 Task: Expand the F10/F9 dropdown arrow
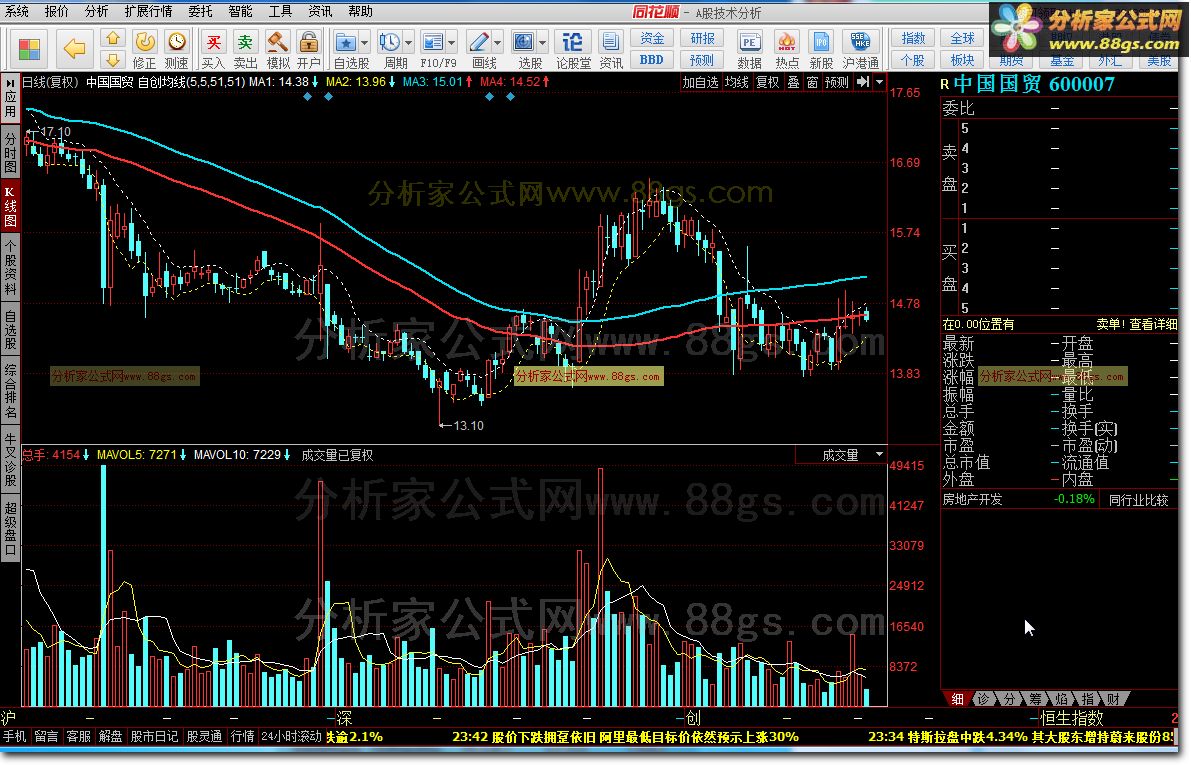pyautogui.click(x=451, y=43)
